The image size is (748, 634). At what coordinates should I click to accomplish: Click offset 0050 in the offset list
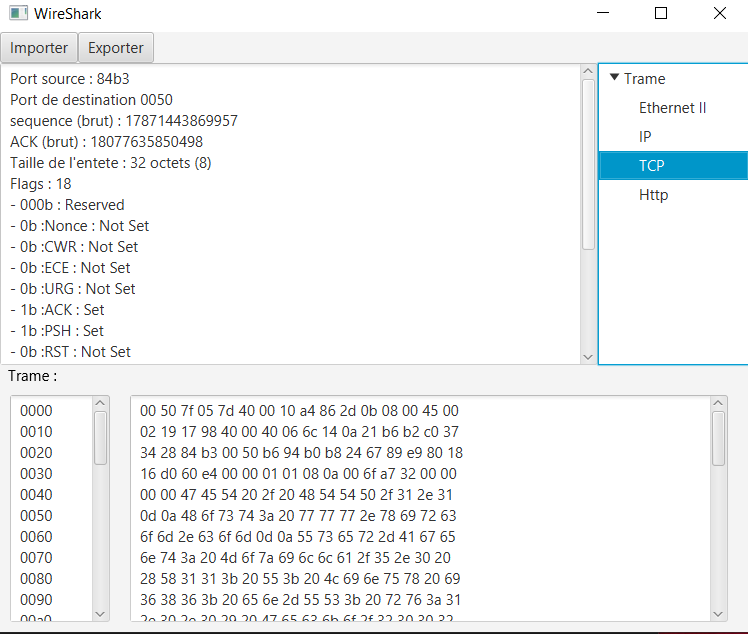pos(36,516)
